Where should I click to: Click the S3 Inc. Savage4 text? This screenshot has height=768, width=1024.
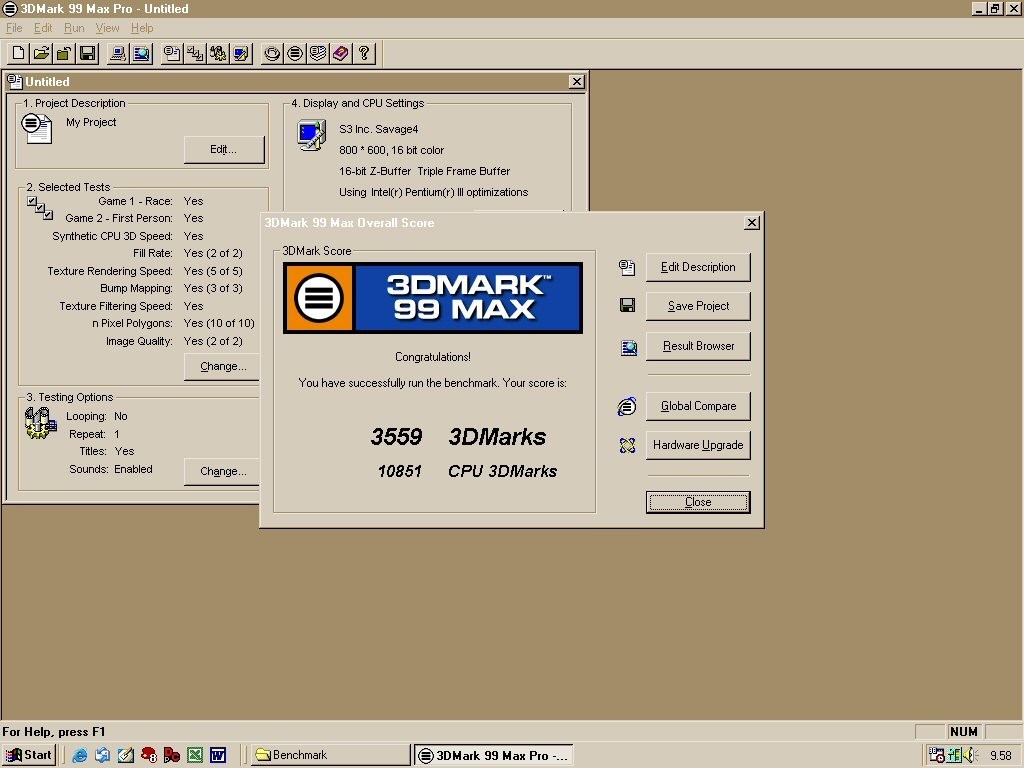point(379,129)
